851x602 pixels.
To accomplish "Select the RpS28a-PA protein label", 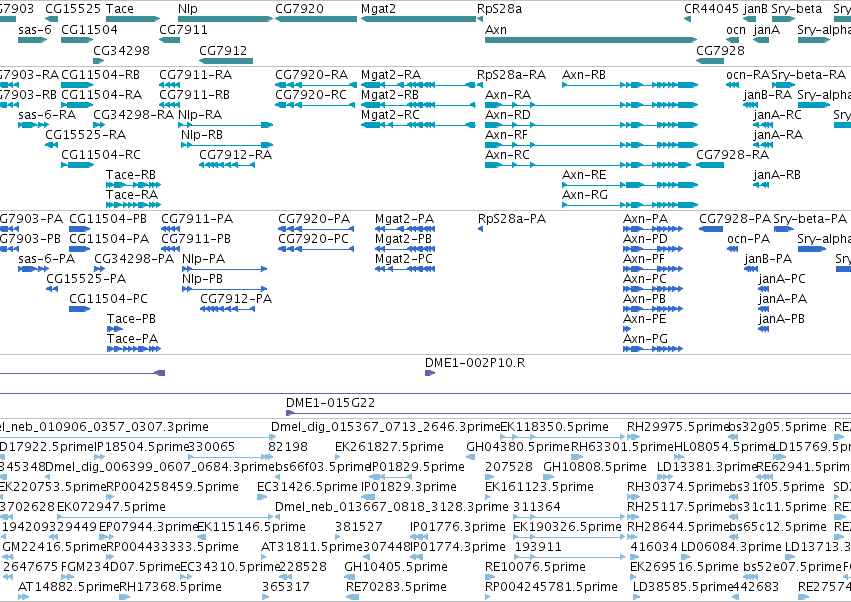I will [512, 219].
